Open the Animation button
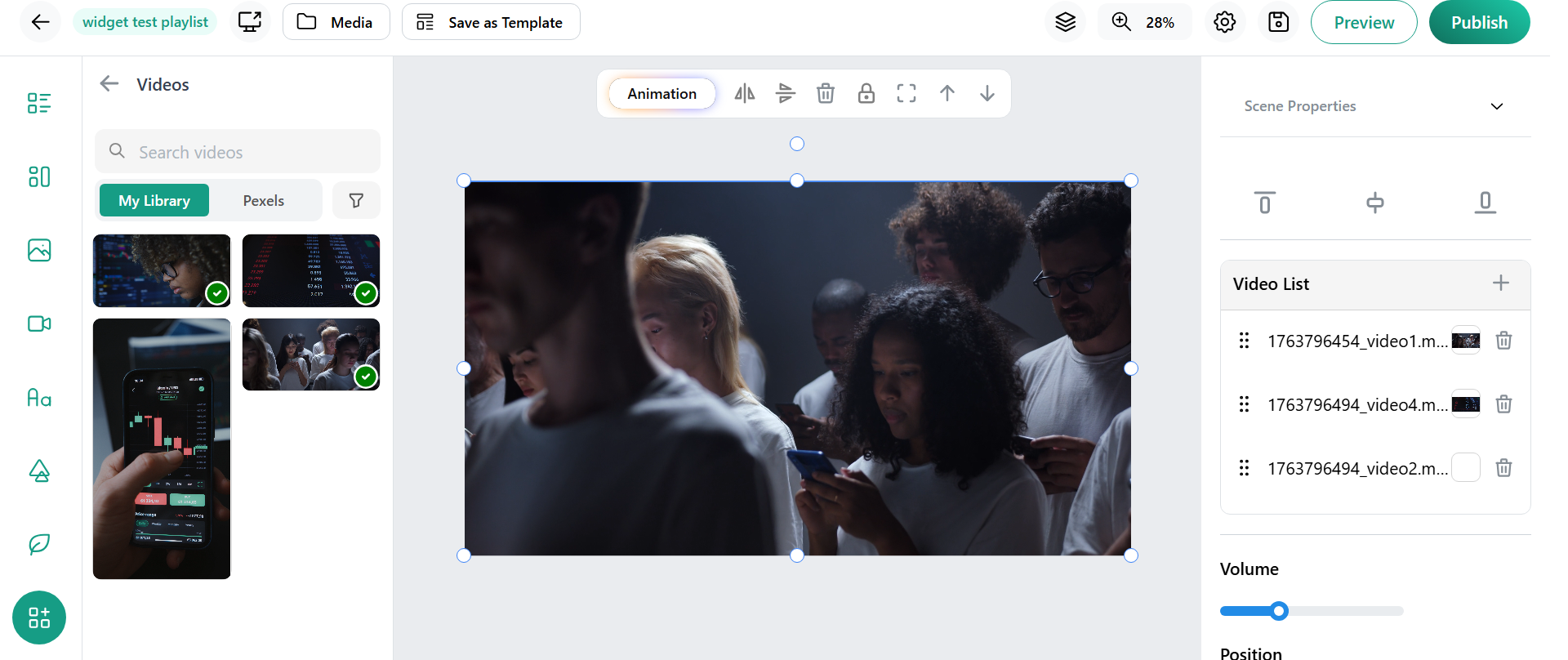The image size is (1568, 660). (x=662, y=93)
